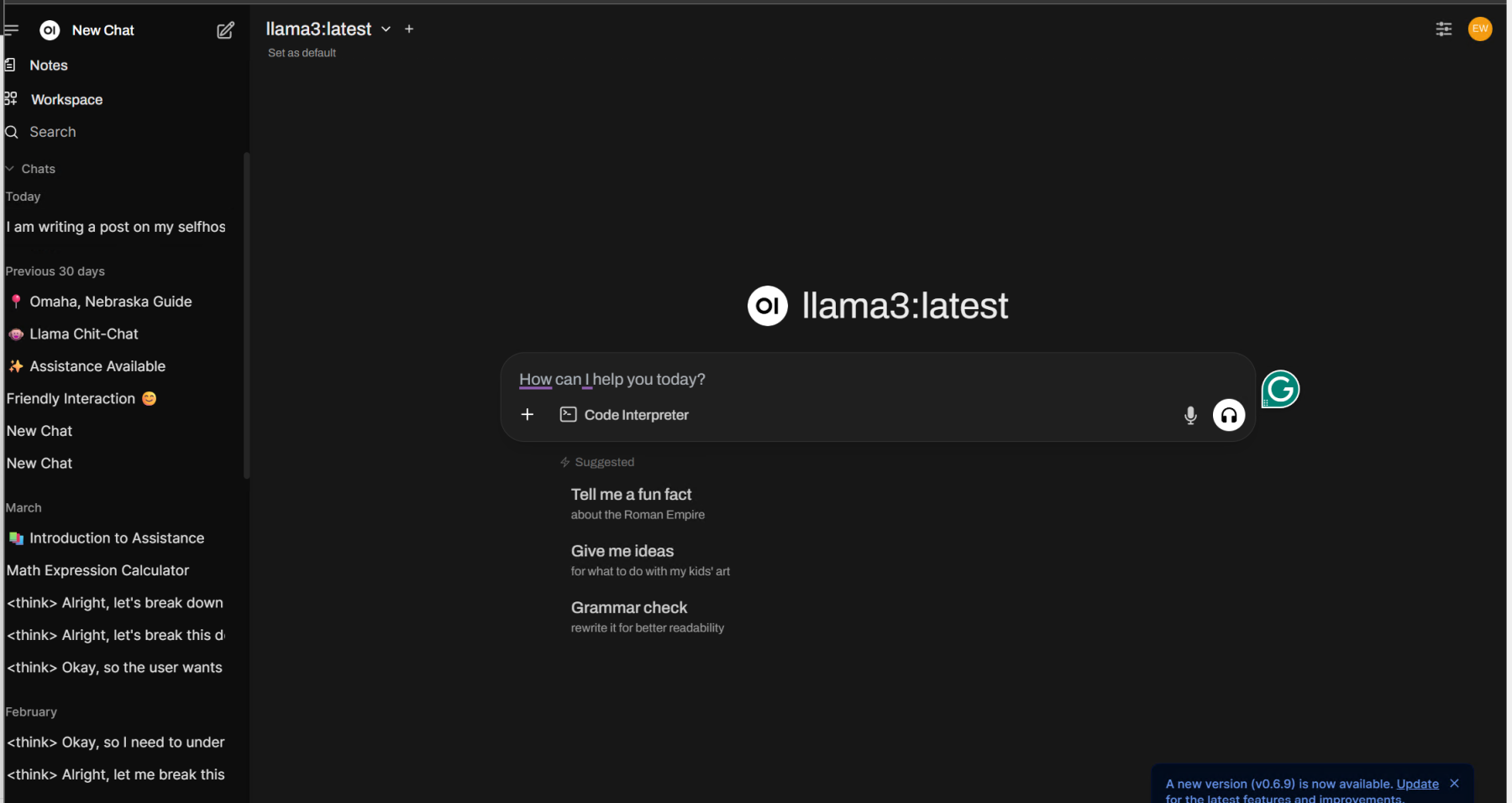
Task: Click the Update link in version notice
Action: click(1417, 784)
